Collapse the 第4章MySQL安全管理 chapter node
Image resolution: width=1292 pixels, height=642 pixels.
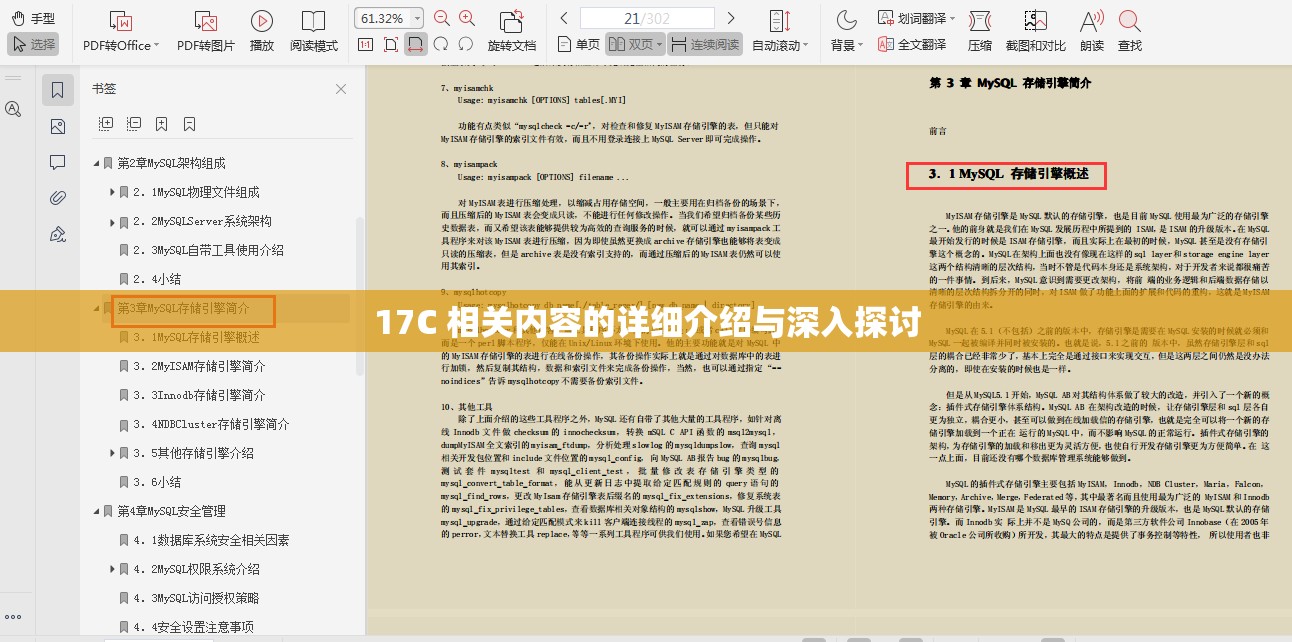point(95,510)
